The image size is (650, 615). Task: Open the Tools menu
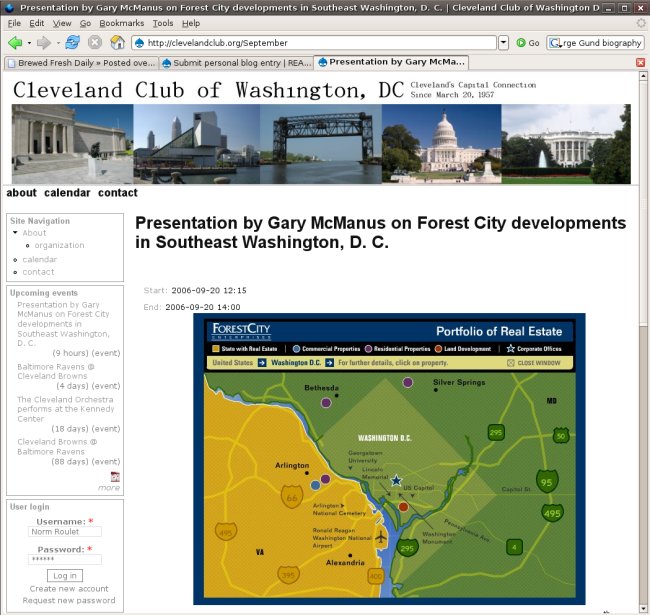coord(163,24)
